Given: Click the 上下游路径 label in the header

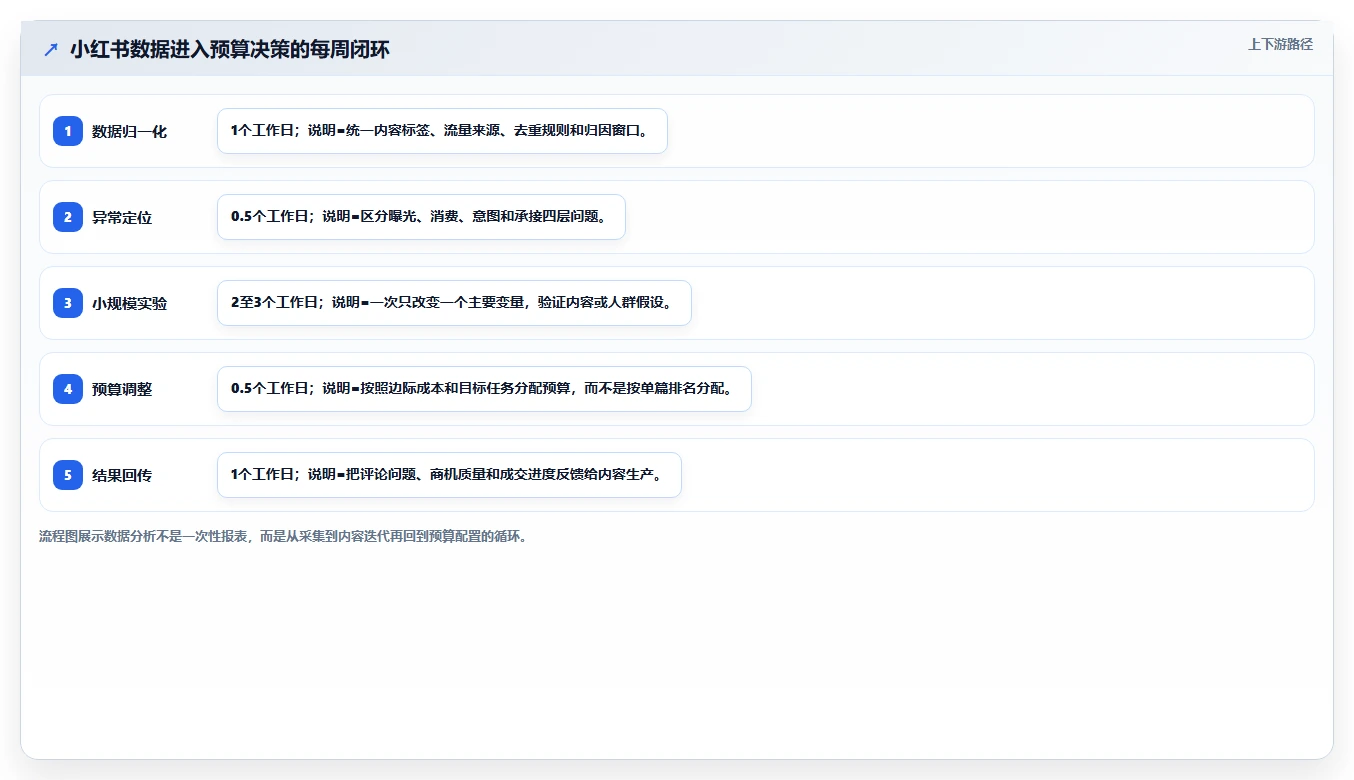Looking at the screenshot, I should (x=1280, y=44).
